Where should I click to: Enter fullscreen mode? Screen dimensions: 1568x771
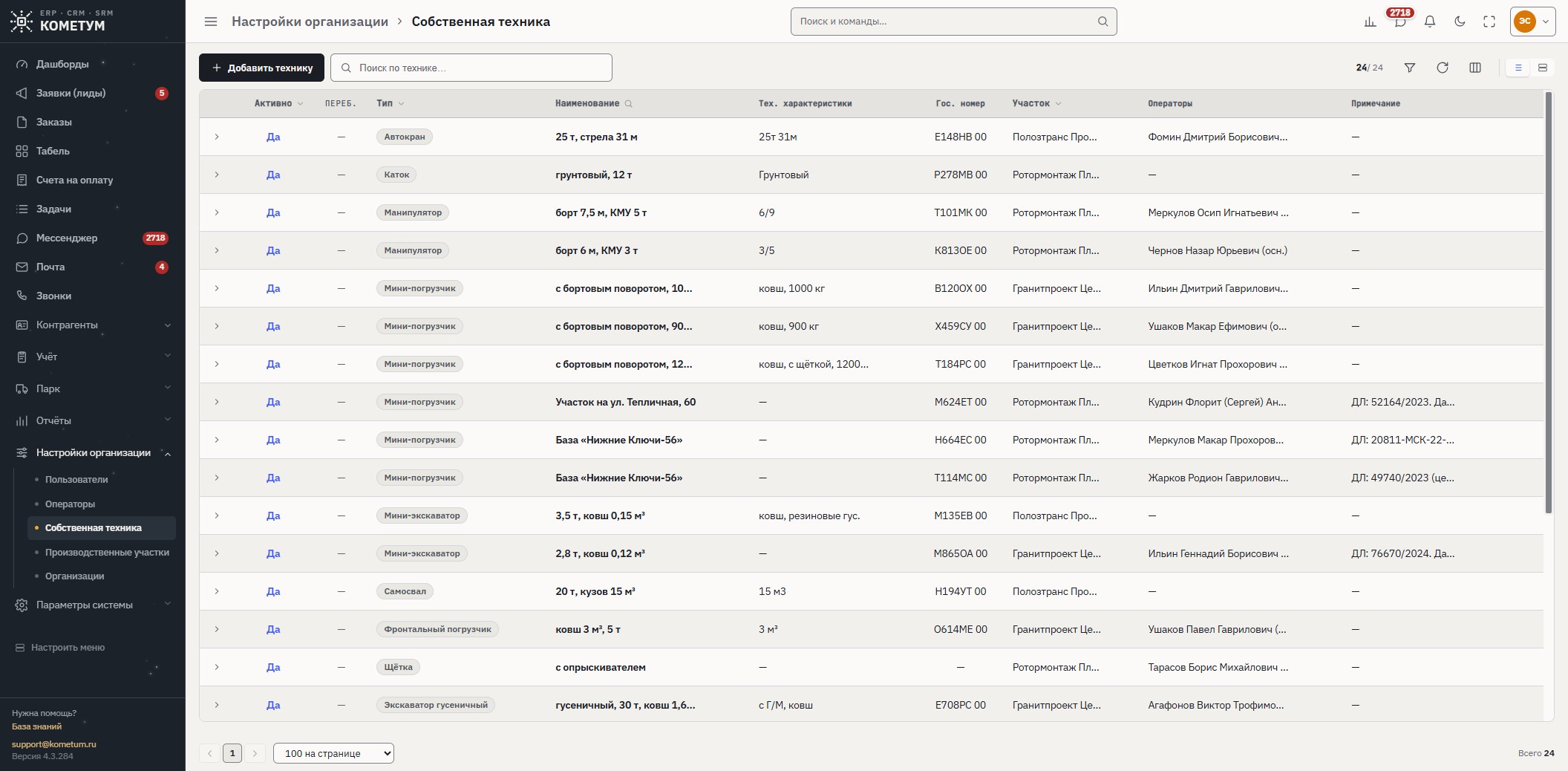(1489, 22)
